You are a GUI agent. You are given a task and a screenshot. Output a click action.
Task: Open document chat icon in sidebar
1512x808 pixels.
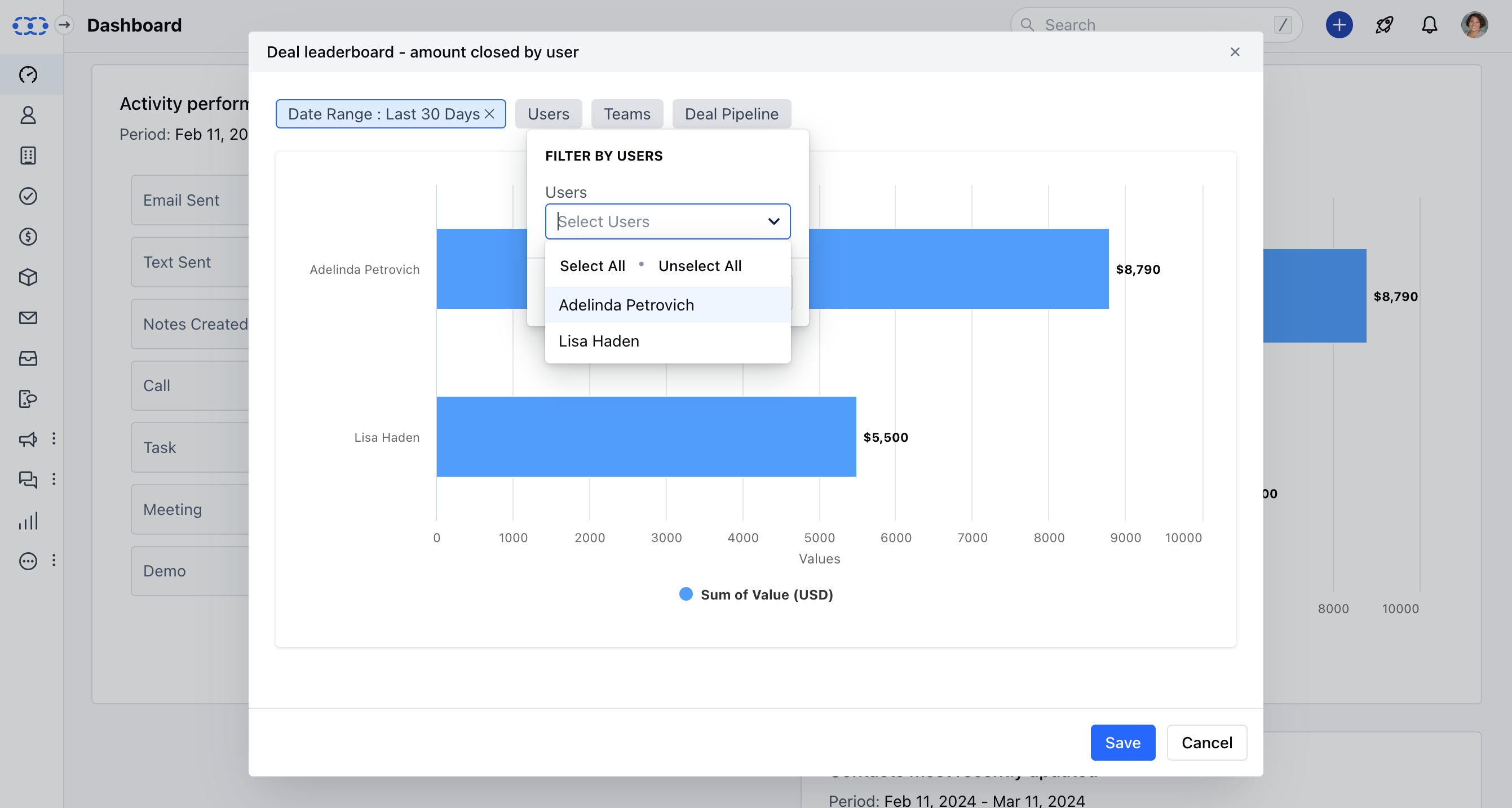coord(28,398)
